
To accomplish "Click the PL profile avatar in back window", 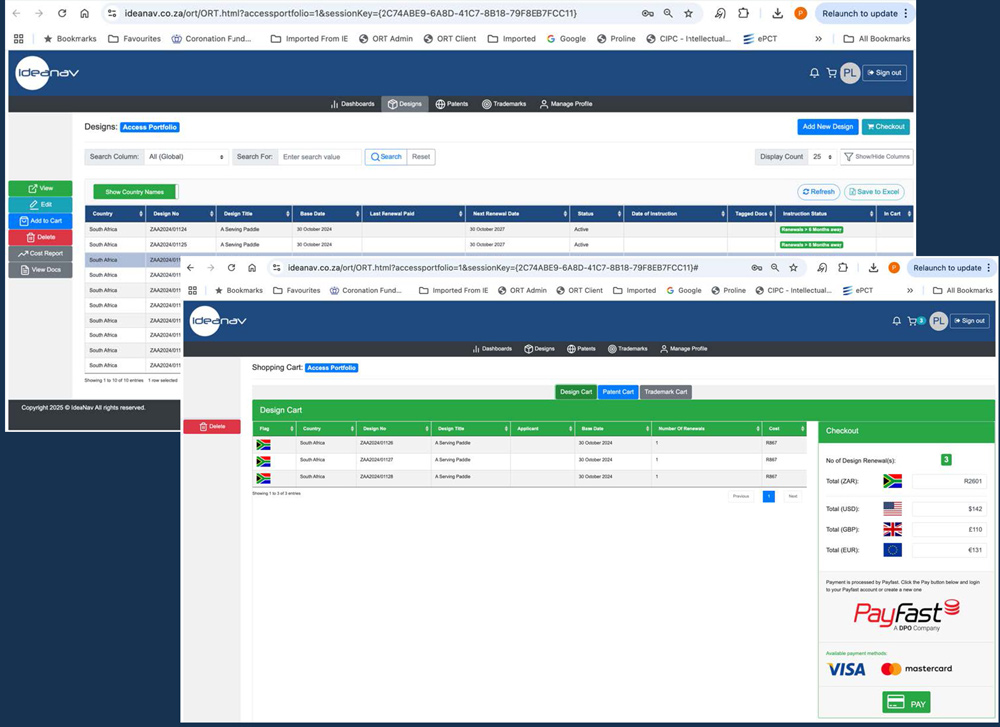I will pyautogui.click(x=849, y=73).
